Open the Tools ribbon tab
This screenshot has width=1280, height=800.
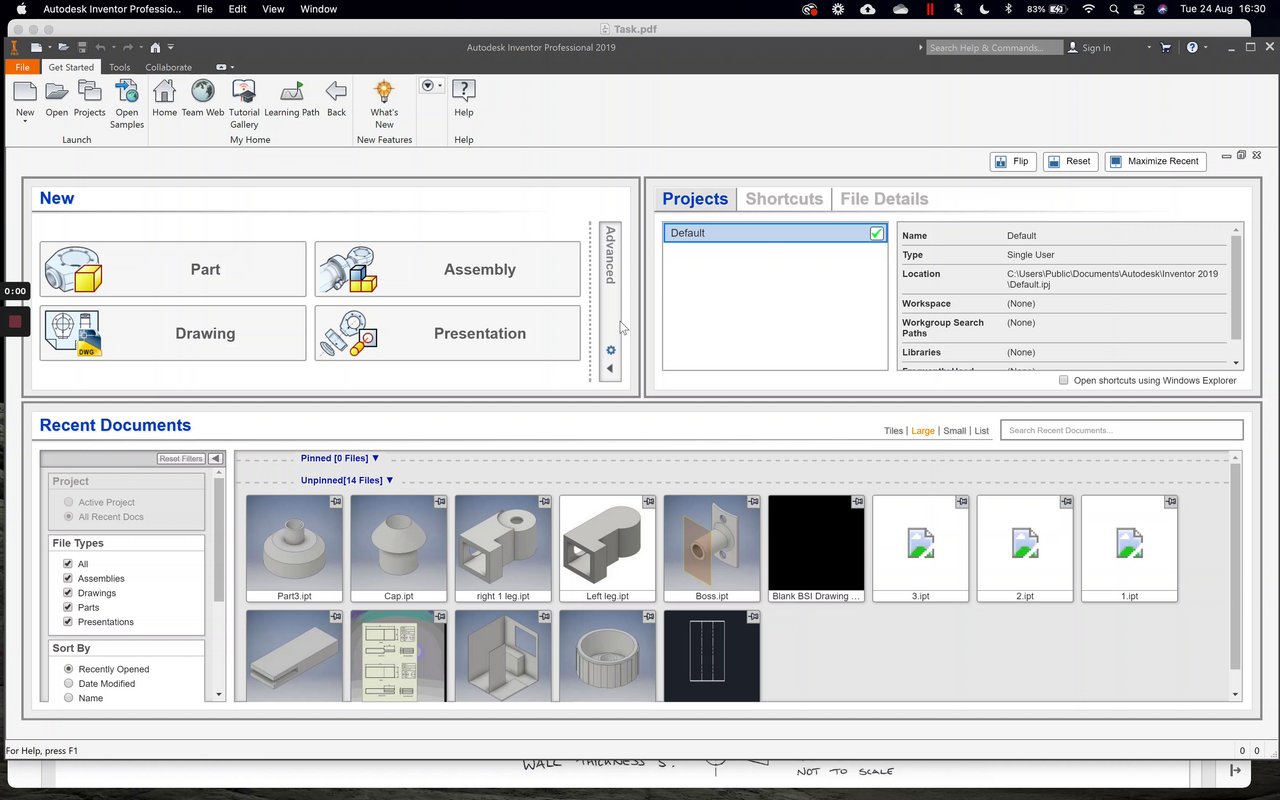(x=119, y=67)
